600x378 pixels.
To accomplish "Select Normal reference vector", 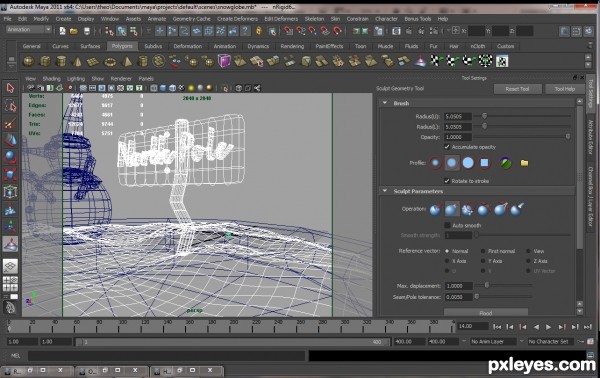I will point(447,251).
